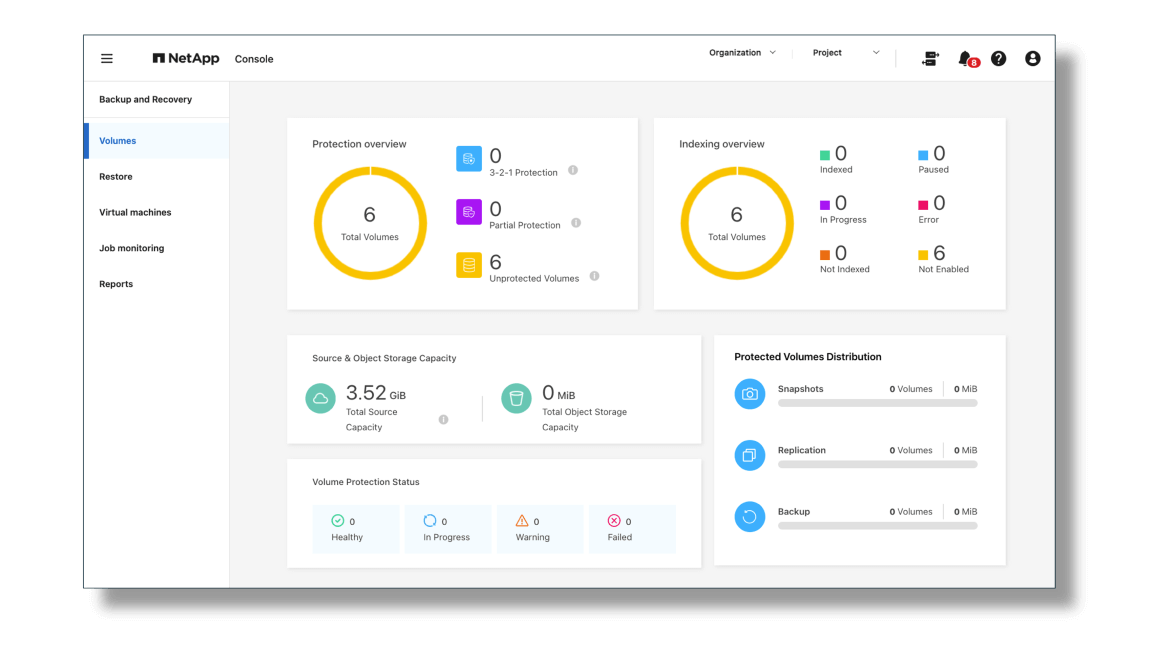Open Virtual machines from the sidebar

click(135, 213)
